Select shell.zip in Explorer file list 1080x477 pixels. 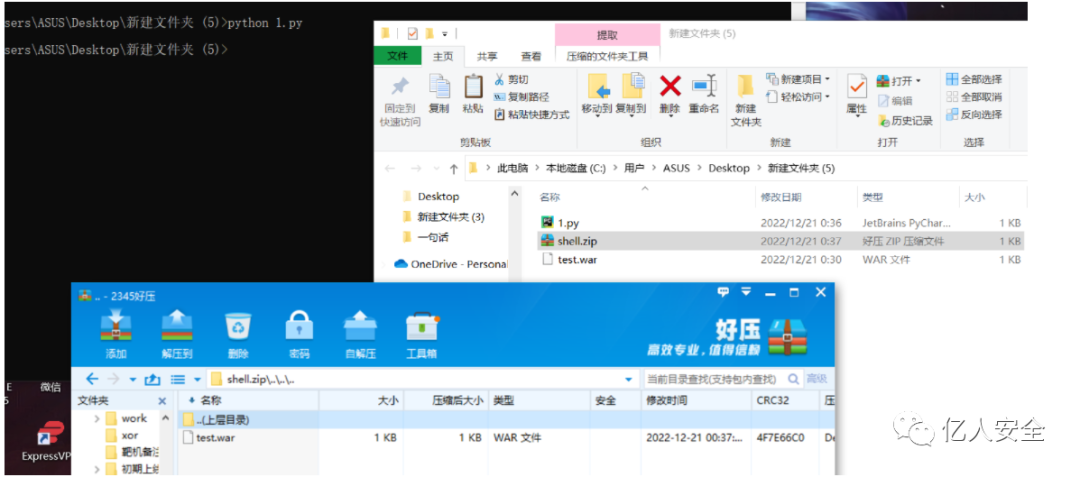point(780,241)
